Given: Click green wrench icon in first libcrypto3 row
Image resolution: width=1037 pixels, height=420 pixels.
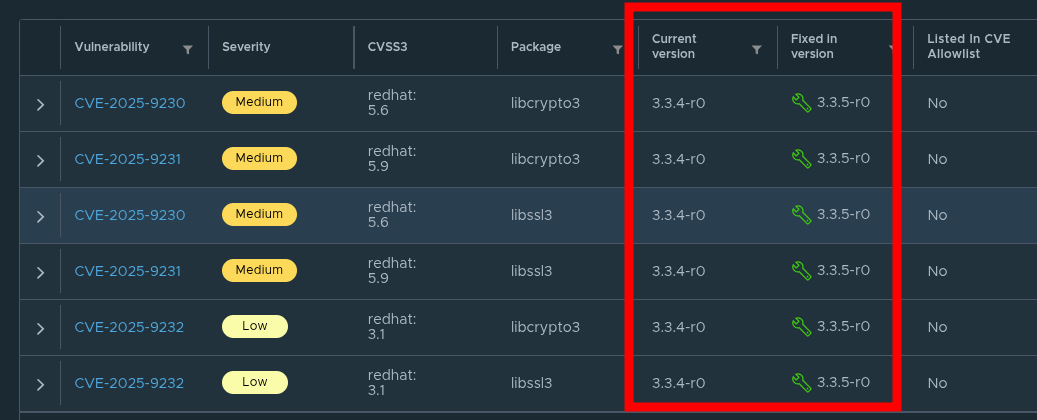Looking at the screenshot, I should [x=802, y=103].
